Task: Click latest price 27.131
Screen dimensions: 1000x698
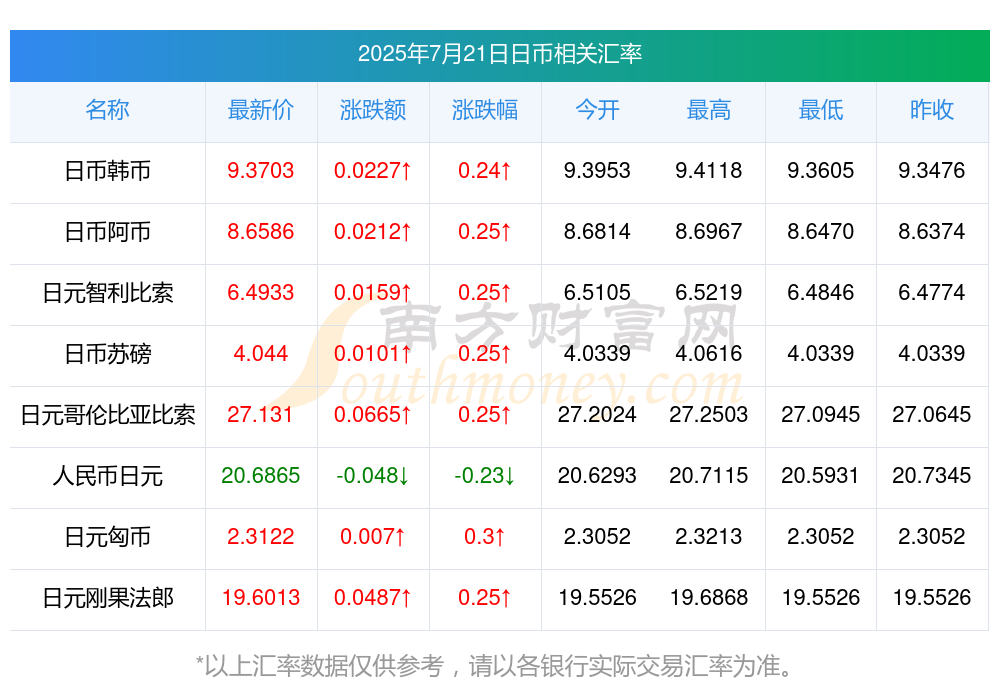Action: [260, 414]
